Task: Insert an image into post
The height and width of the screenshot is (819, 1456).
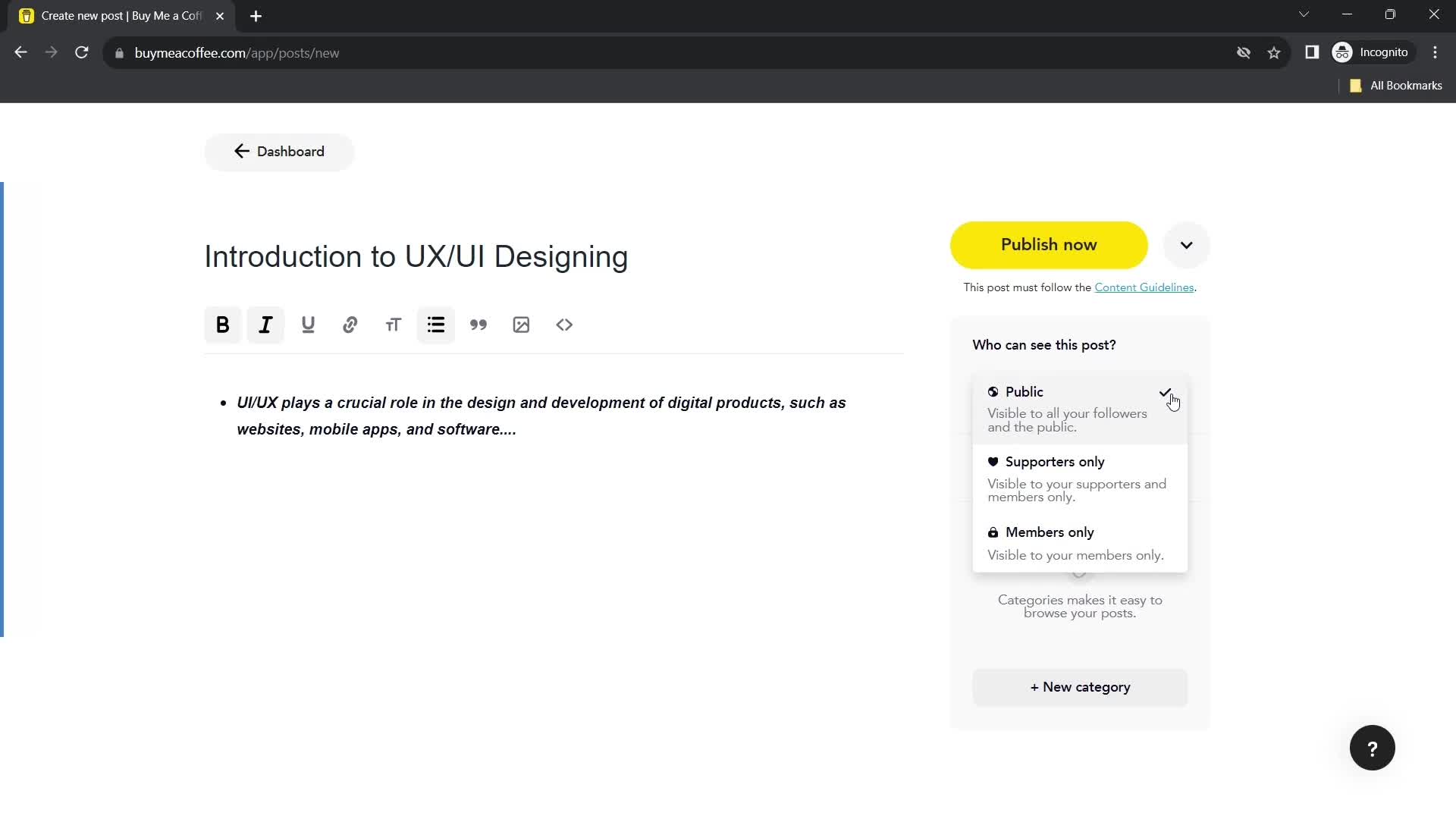Action: point(521,325)
